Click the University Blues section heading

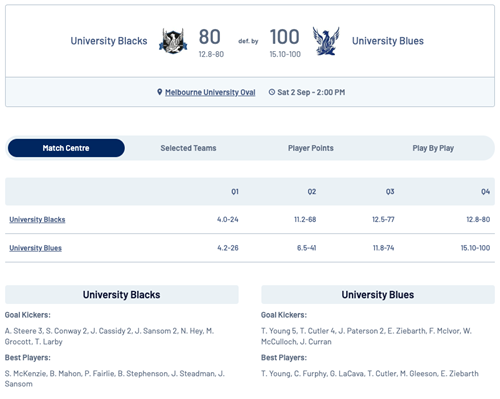click(x=378, y=295)
